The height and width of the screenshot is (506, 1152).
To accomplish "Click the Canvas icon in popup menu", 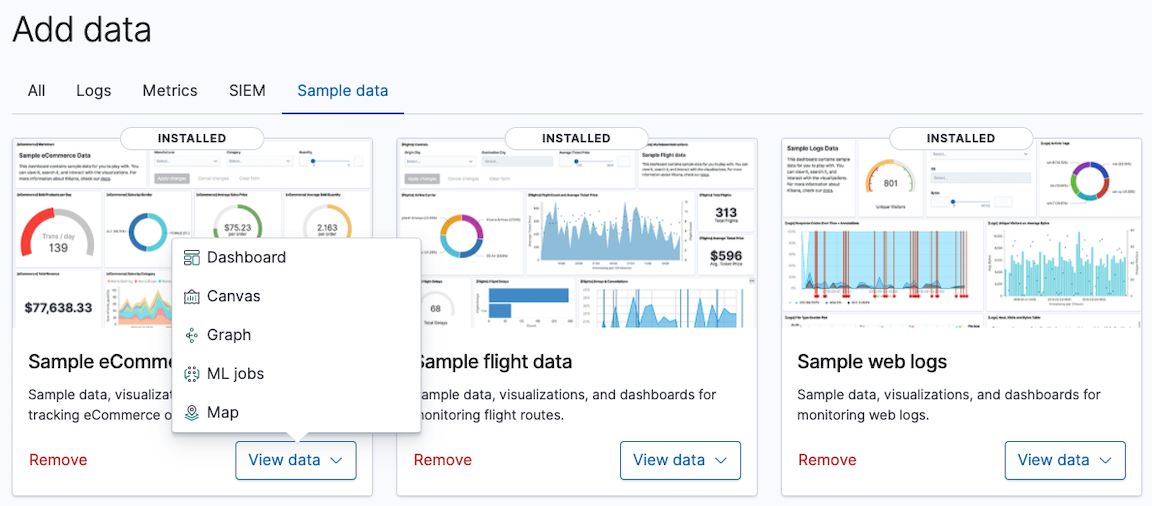I will 192,297.
